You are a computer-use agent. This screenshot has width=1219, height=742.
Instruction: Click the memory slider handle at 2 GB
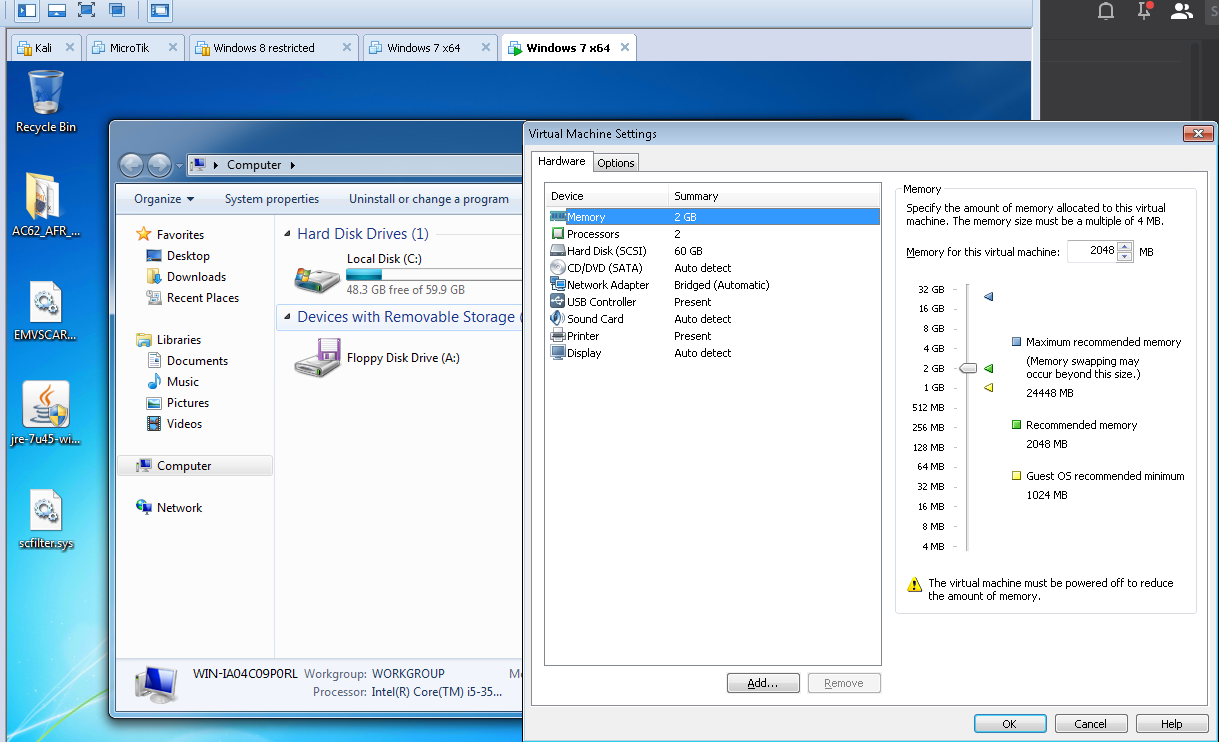(967, 368)
